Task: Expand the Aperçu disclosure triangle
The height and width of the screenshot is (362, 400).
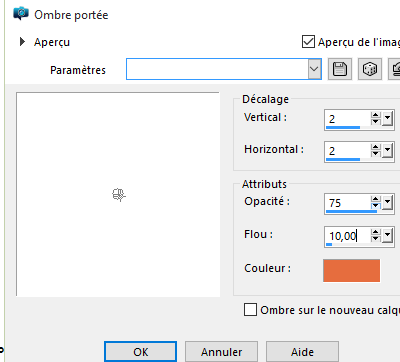Action: [22, 42]
